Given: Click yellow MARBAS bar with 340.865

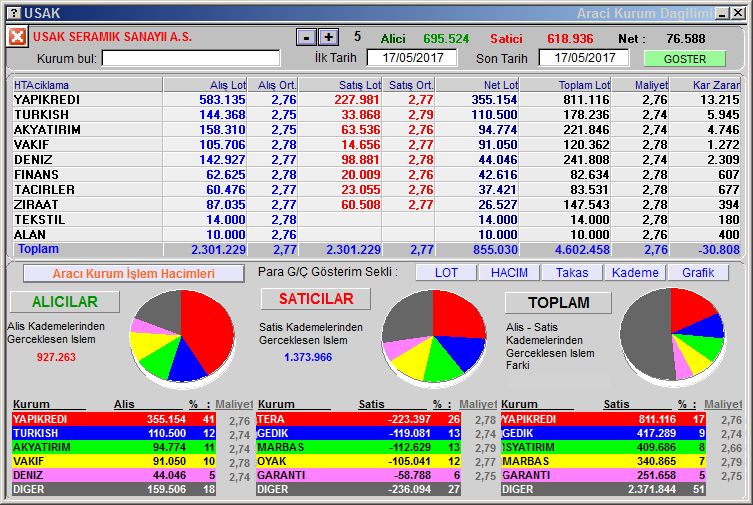Looking at the screenshot, I should coord(603,461).
